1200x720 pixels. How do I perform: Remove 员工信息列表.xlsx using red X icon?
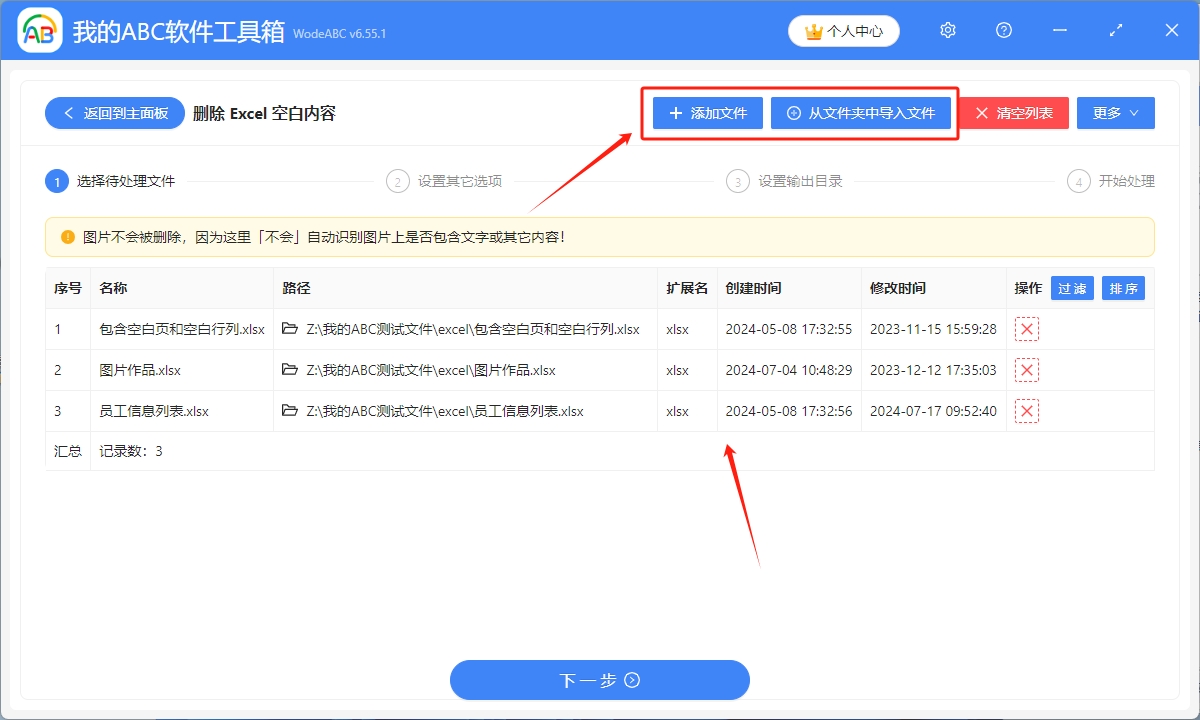pos(1026,411)
